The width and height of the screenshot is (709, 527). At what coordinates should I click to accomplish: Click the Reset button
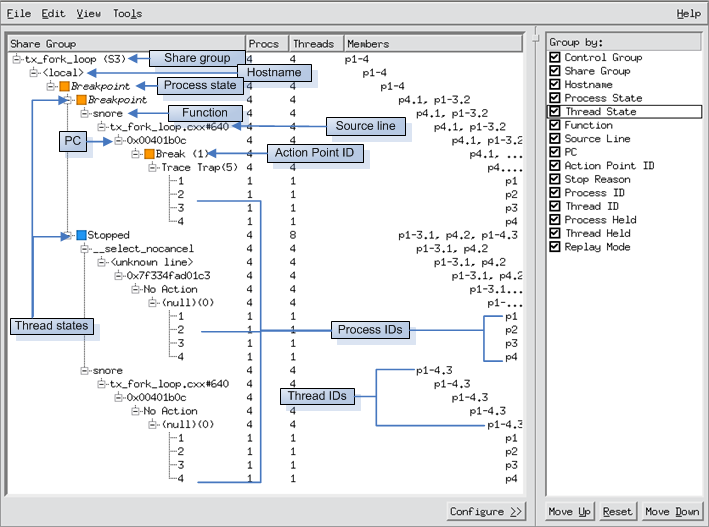pos(617,512)
